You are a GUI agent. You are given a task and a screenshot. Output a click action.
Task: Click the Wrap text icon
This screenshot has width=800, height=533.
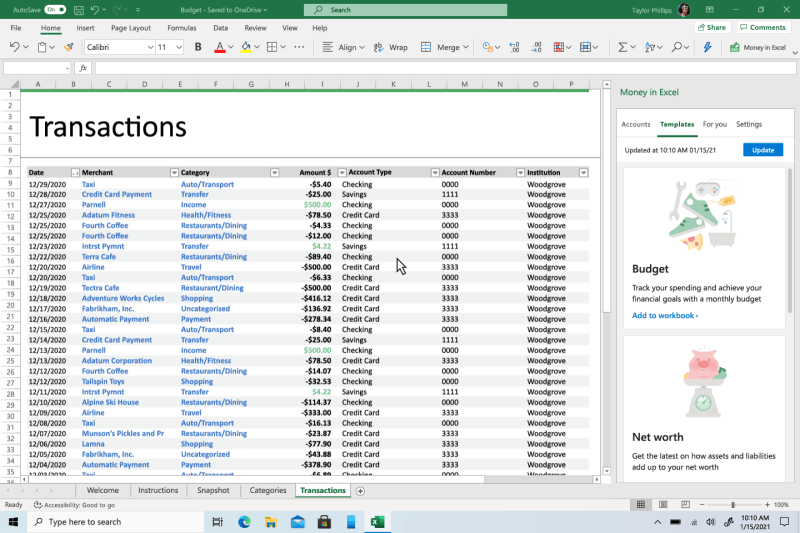(380, 47)
